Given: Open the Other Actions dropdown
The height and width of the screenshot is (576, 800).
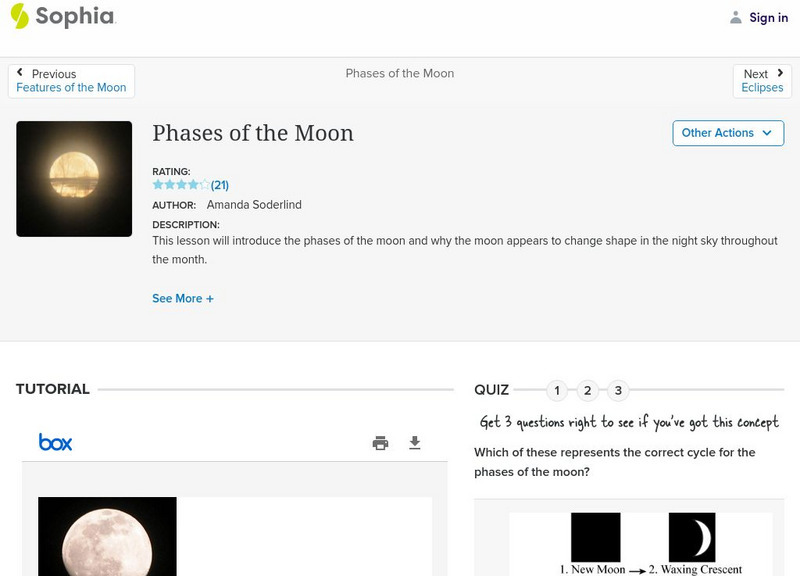Looking at the screenshot, I should 727,133.
